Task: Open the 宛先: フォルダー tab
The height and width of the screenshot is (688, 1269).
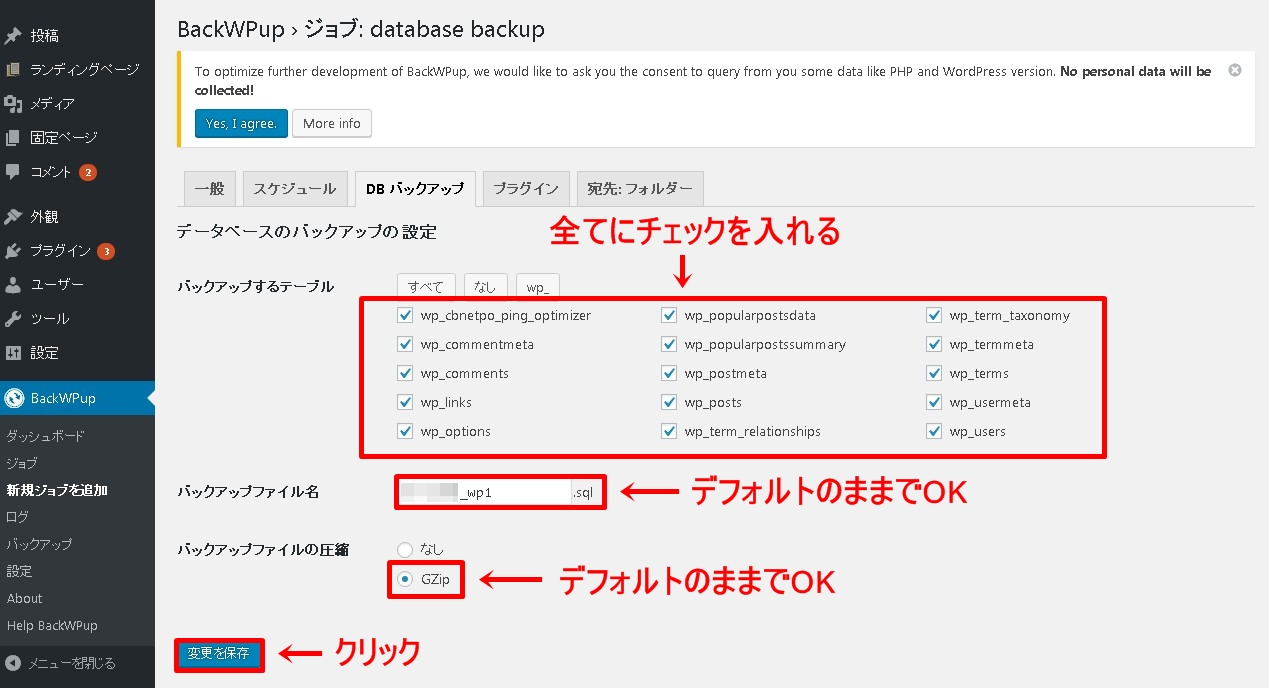Action: tap(640, 188)
